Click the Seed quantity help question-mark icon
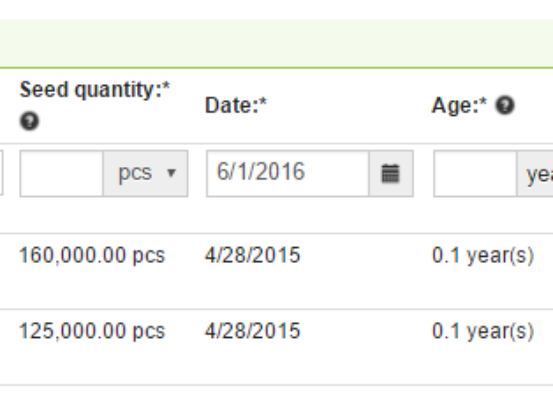This screenshot has width=553, height=400. [x=29, y=121]
